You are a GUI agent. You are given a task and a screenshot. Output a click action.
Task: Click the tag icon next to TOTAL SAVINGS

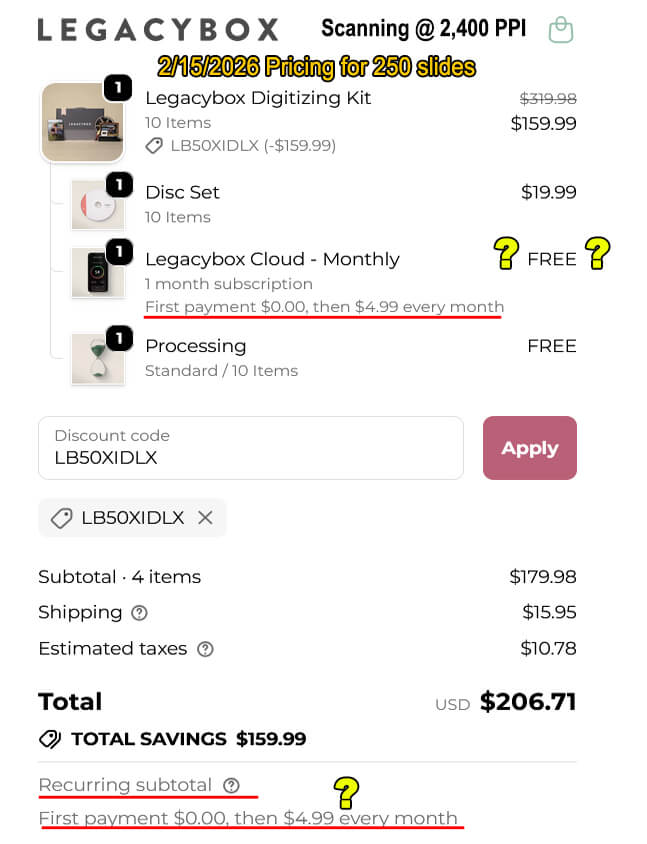coord(50,739)
